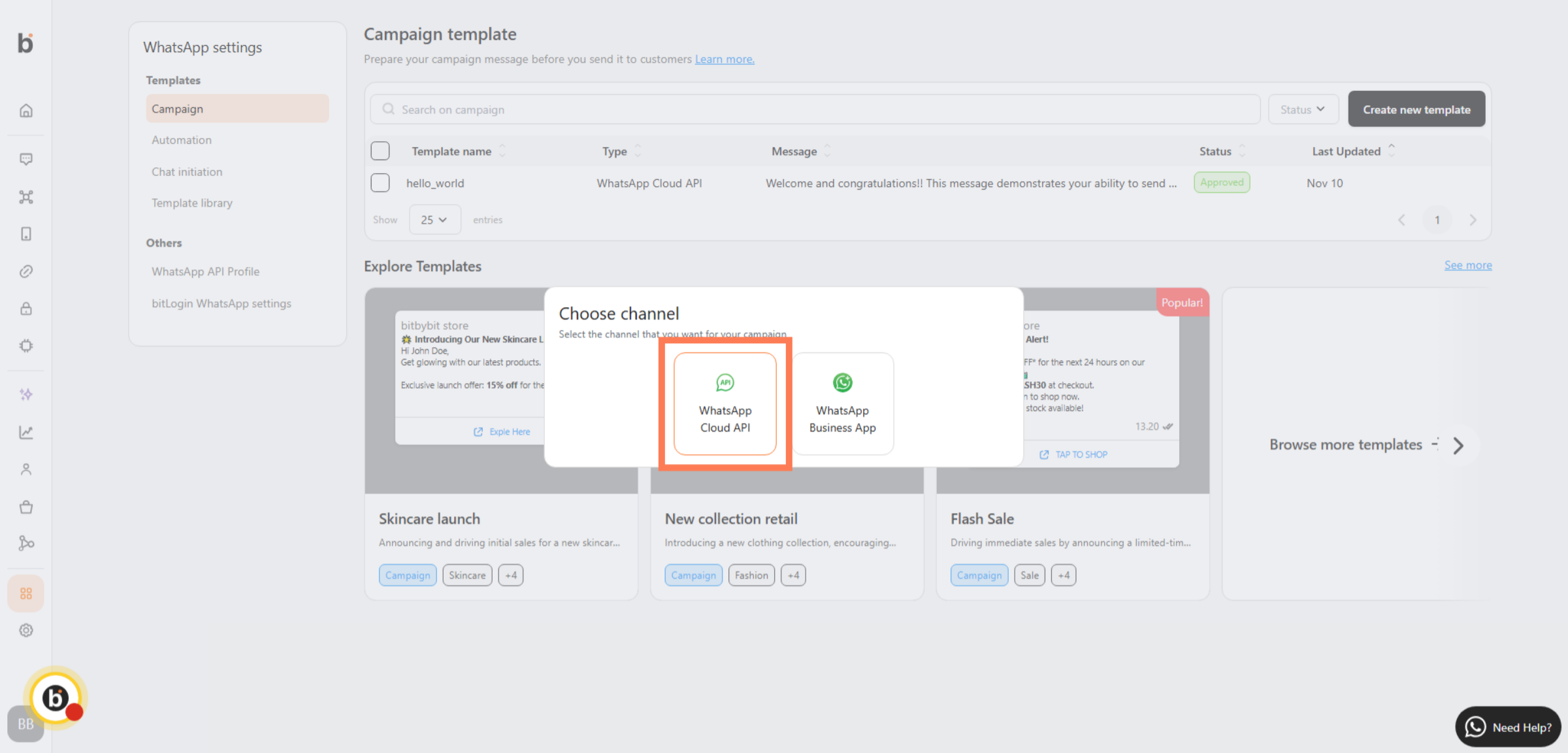Click the Search on campaign field
Screen dimensions: 1568x753
[814, 109]
